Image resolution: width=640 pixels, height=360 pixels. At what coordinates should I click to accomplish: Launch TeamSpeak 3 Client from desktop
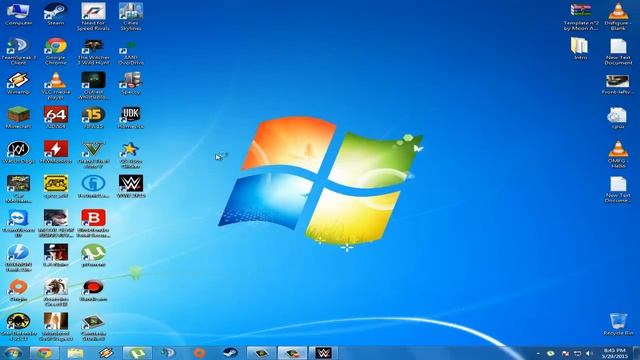click(18, 51)
